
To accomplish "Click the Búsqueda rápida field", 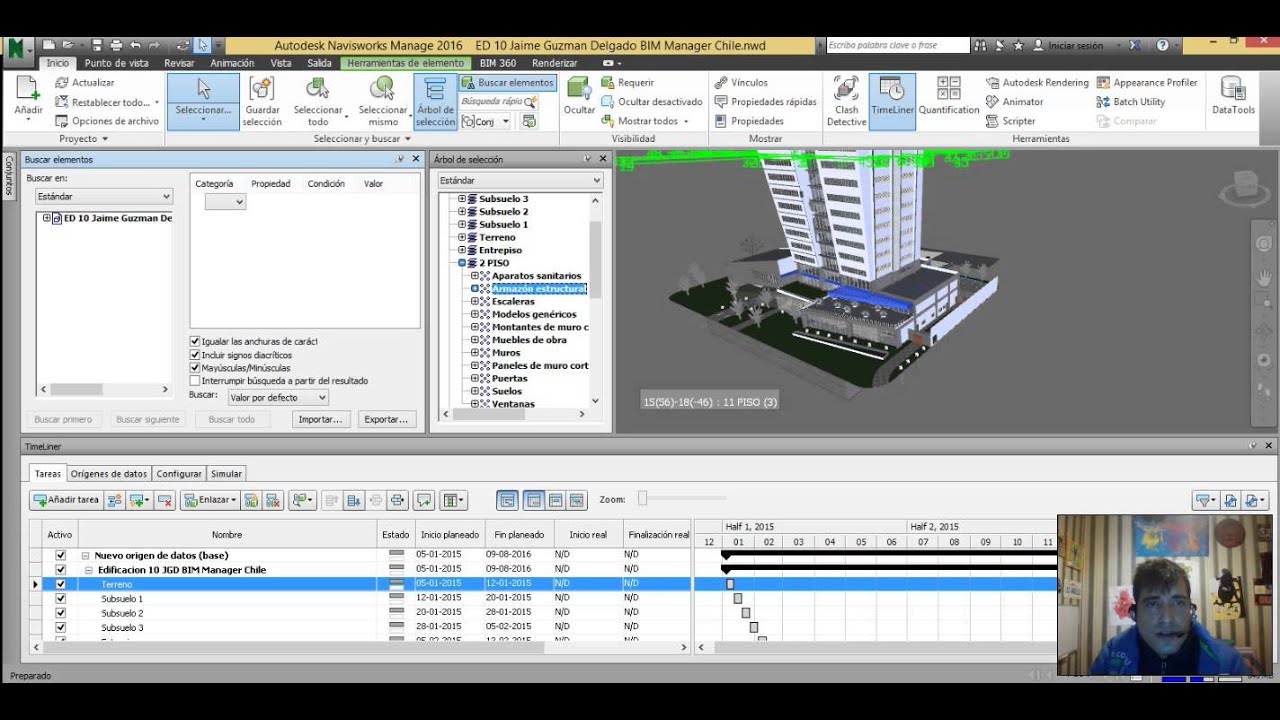I will [x=499, y=102].
